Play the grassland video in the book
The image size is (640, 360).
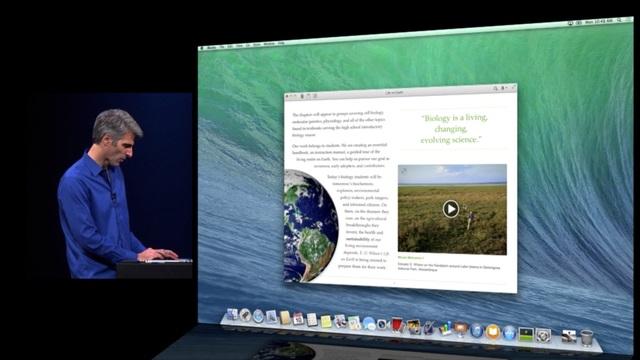click(x=451, y=209)
